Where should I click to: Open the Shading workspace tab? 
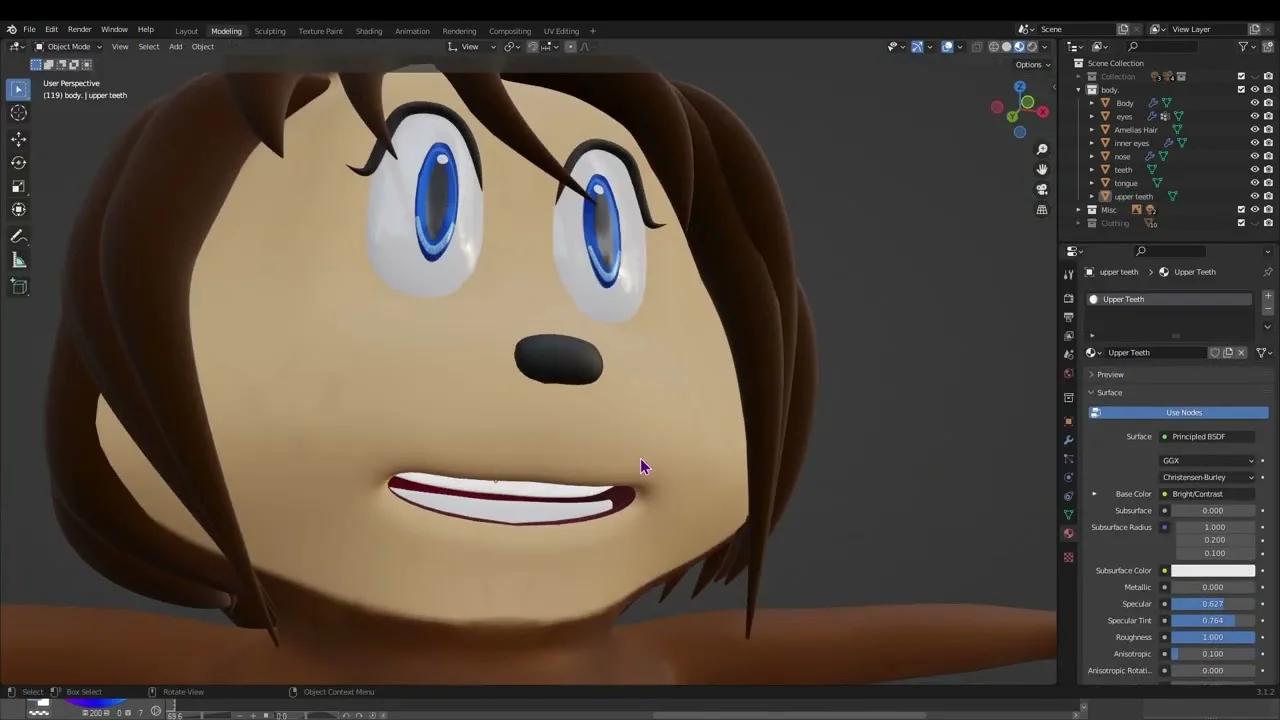(369, 31)
